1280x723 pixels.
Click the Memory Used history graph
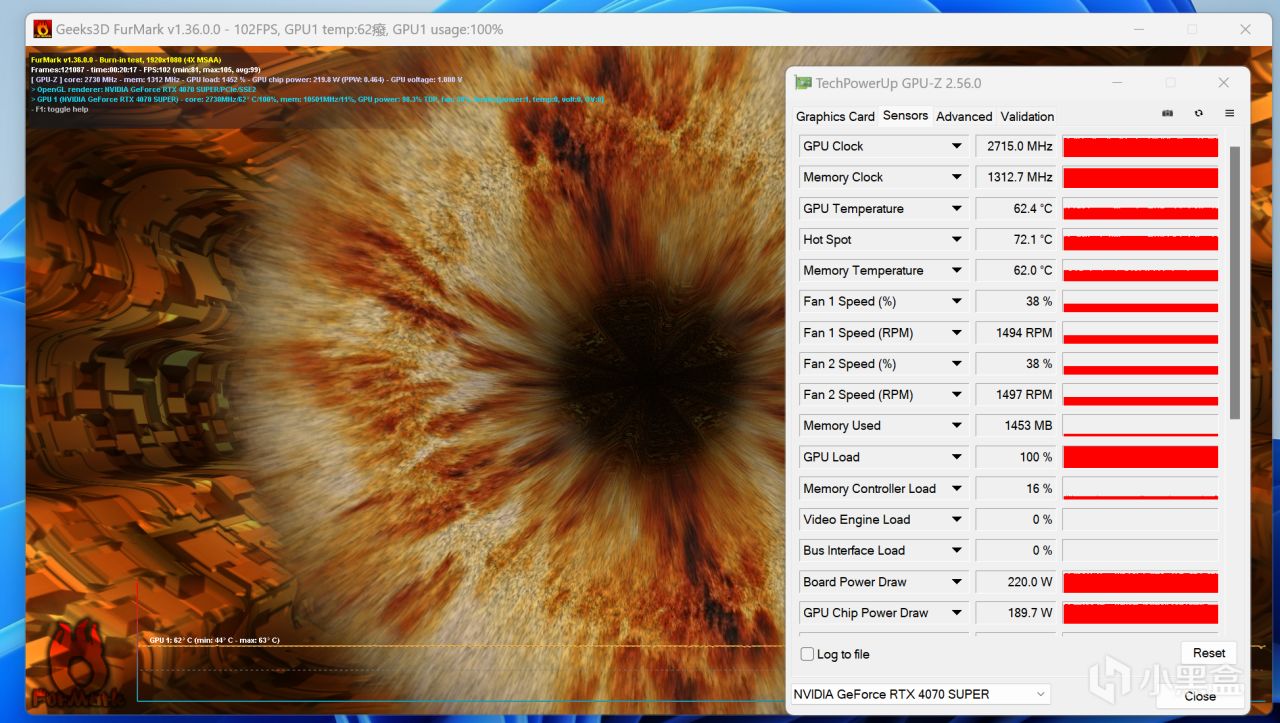[1140, 425]
